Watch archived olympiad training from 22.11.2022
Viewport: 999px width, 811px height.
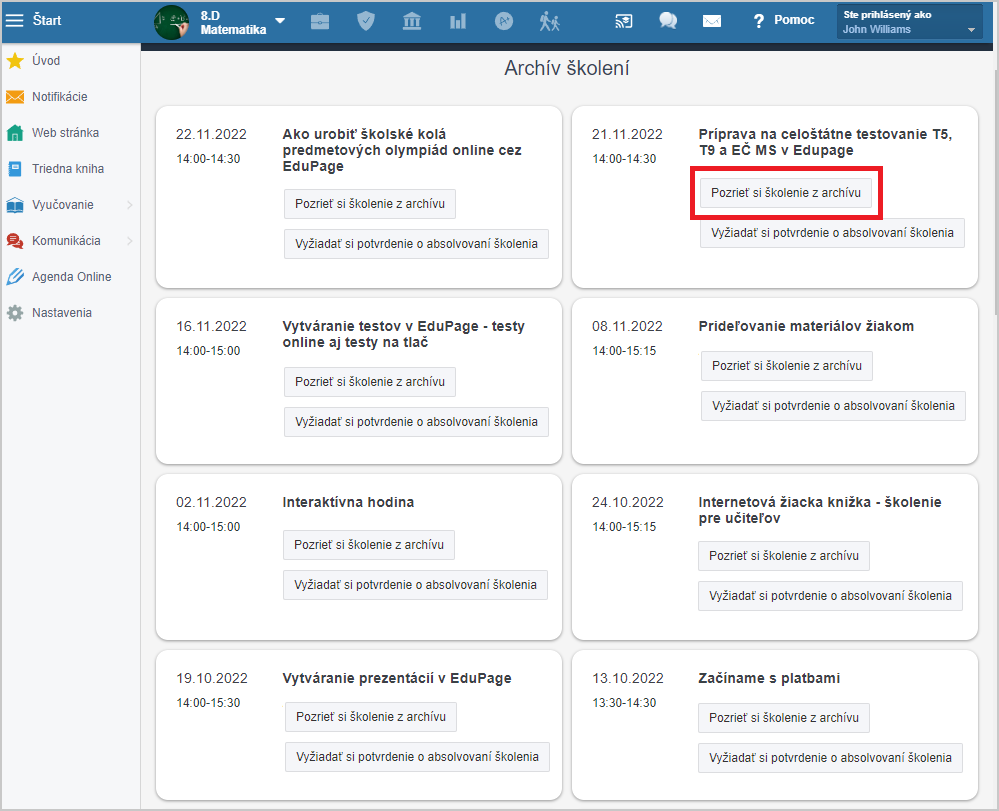[x=370, y=204]
